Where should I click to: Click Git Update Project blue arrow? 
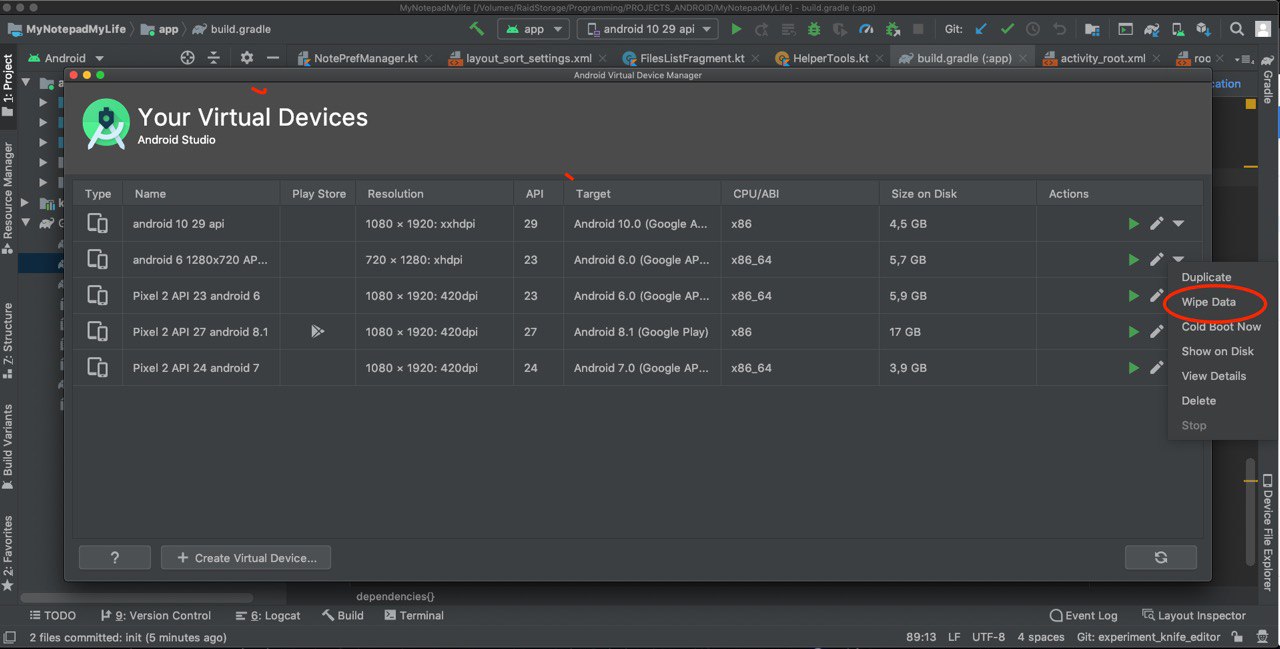[981, 29]
